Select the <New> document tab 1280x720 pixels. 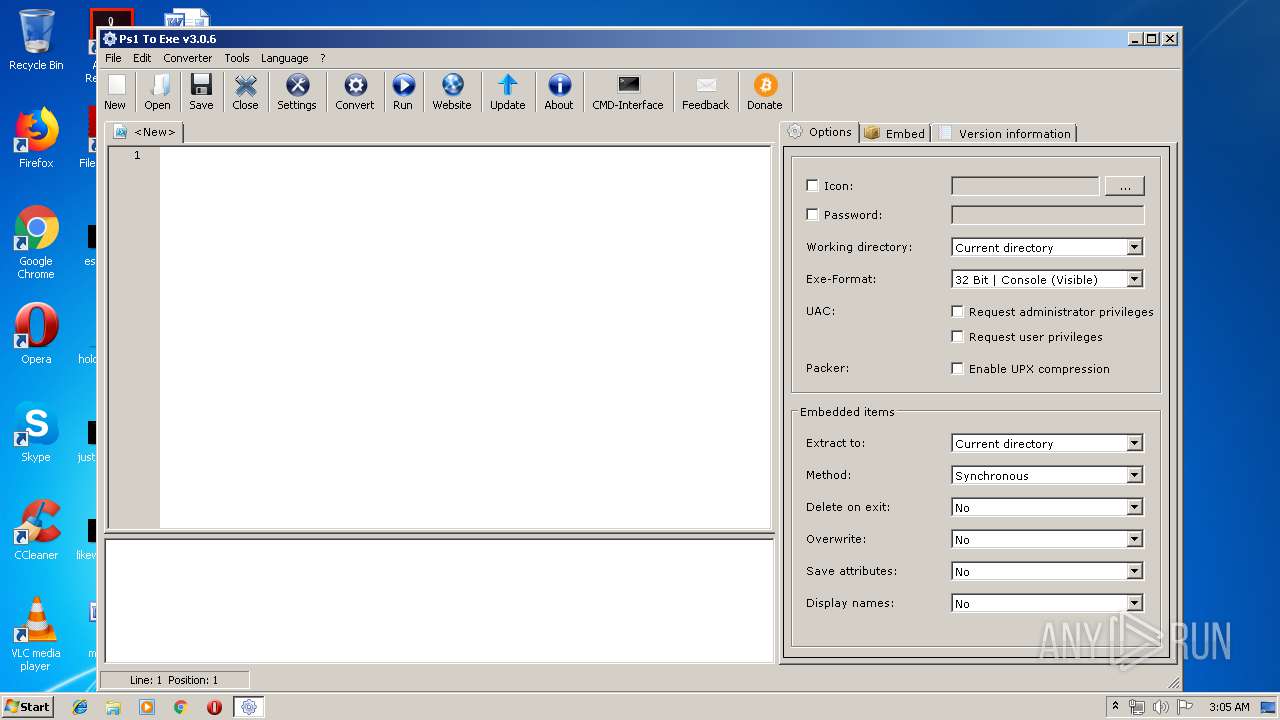pyautogui.click(x=145, y=132)
